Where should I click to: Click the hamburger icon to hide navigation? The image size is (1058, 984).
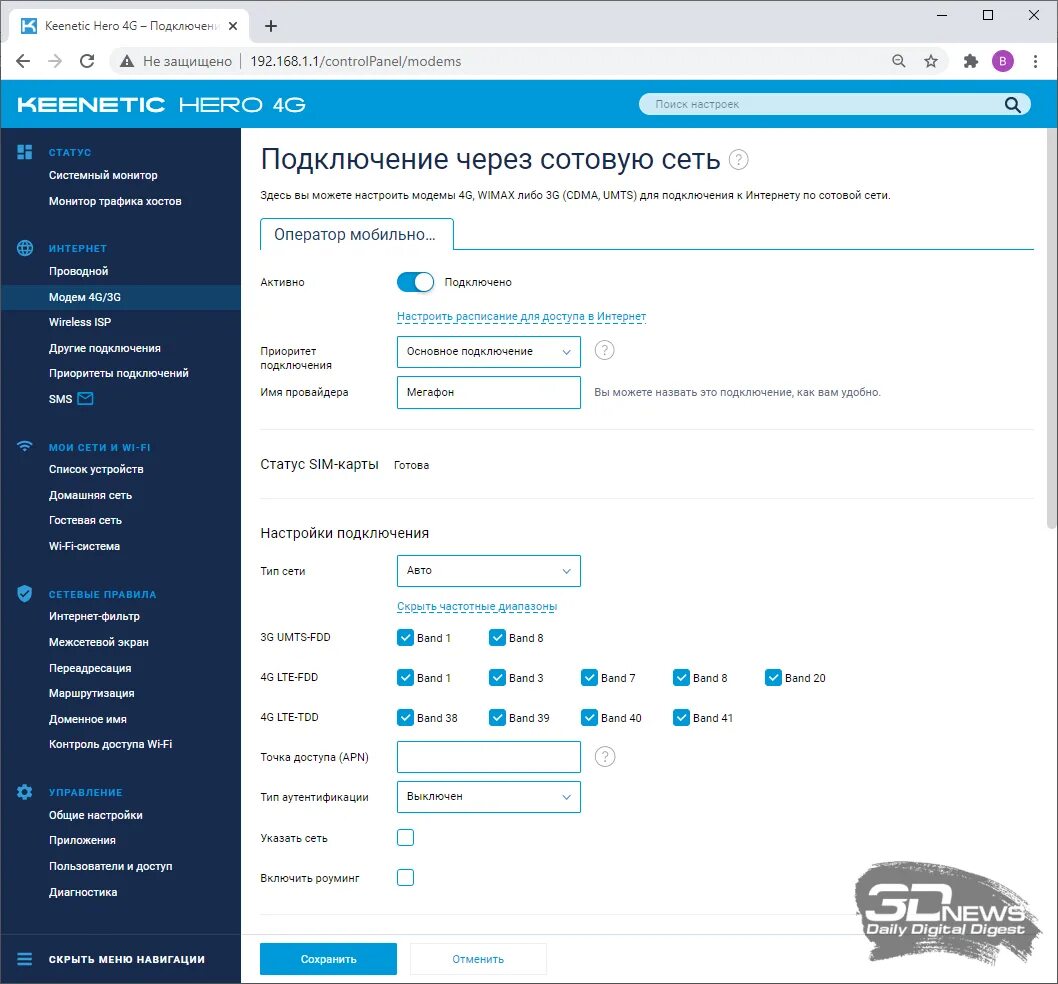pos(24,959)
